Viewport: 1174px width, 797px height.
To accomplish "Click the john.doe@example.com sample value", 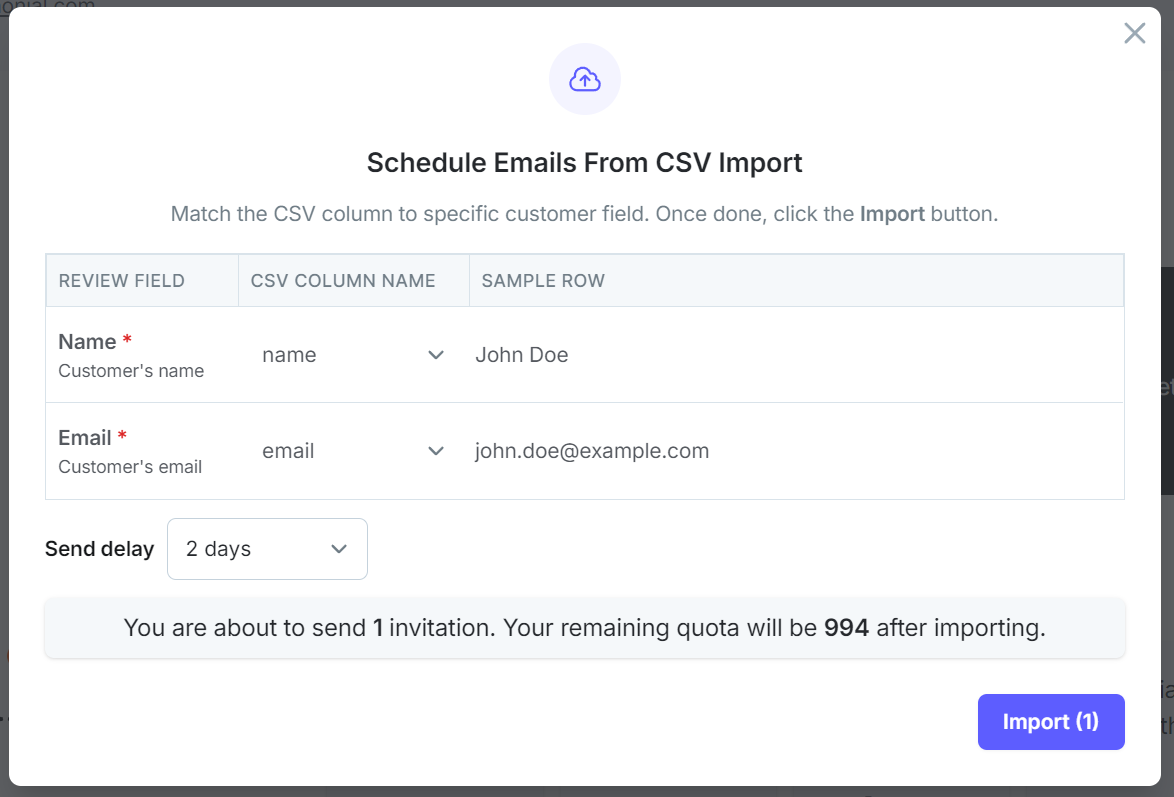I will click(592, 451).
